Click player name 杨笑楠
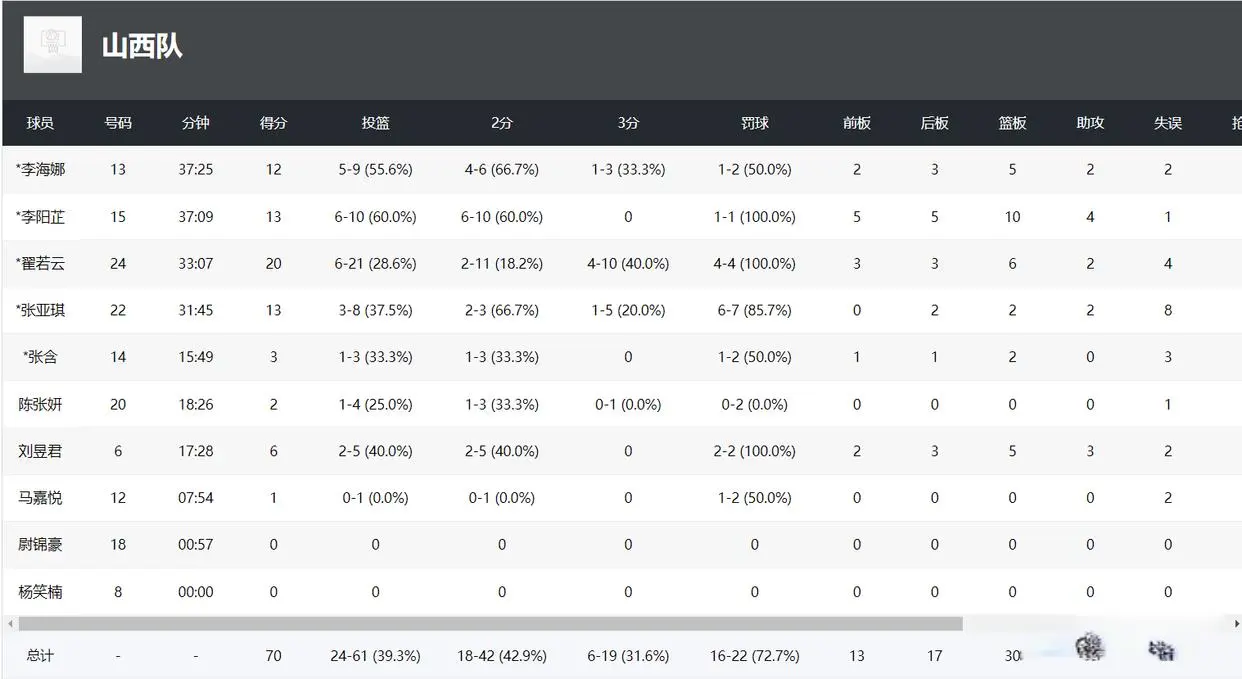Image resolution: width=1242 pixels, height=679 pixels. pyautogui.click(x=40, y=592)
